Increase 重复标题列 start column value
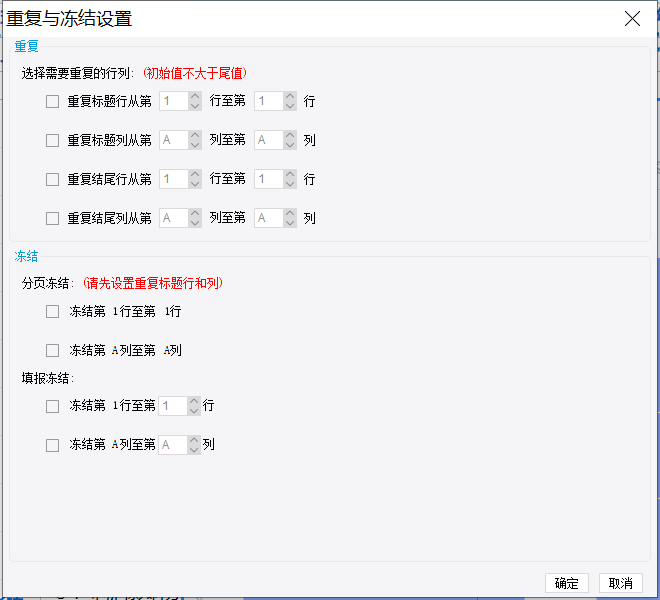 tap(195, 136)
